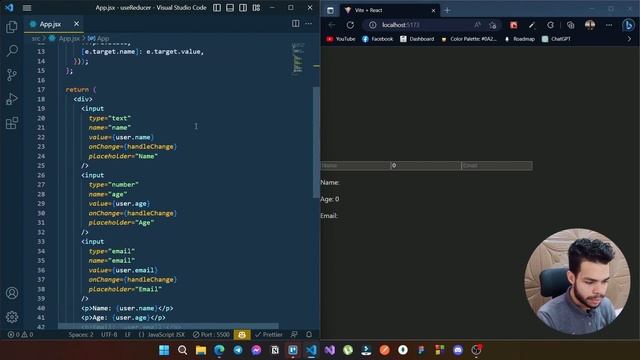Open the notifications bell
640x360 pixels.
click(309, 335)
